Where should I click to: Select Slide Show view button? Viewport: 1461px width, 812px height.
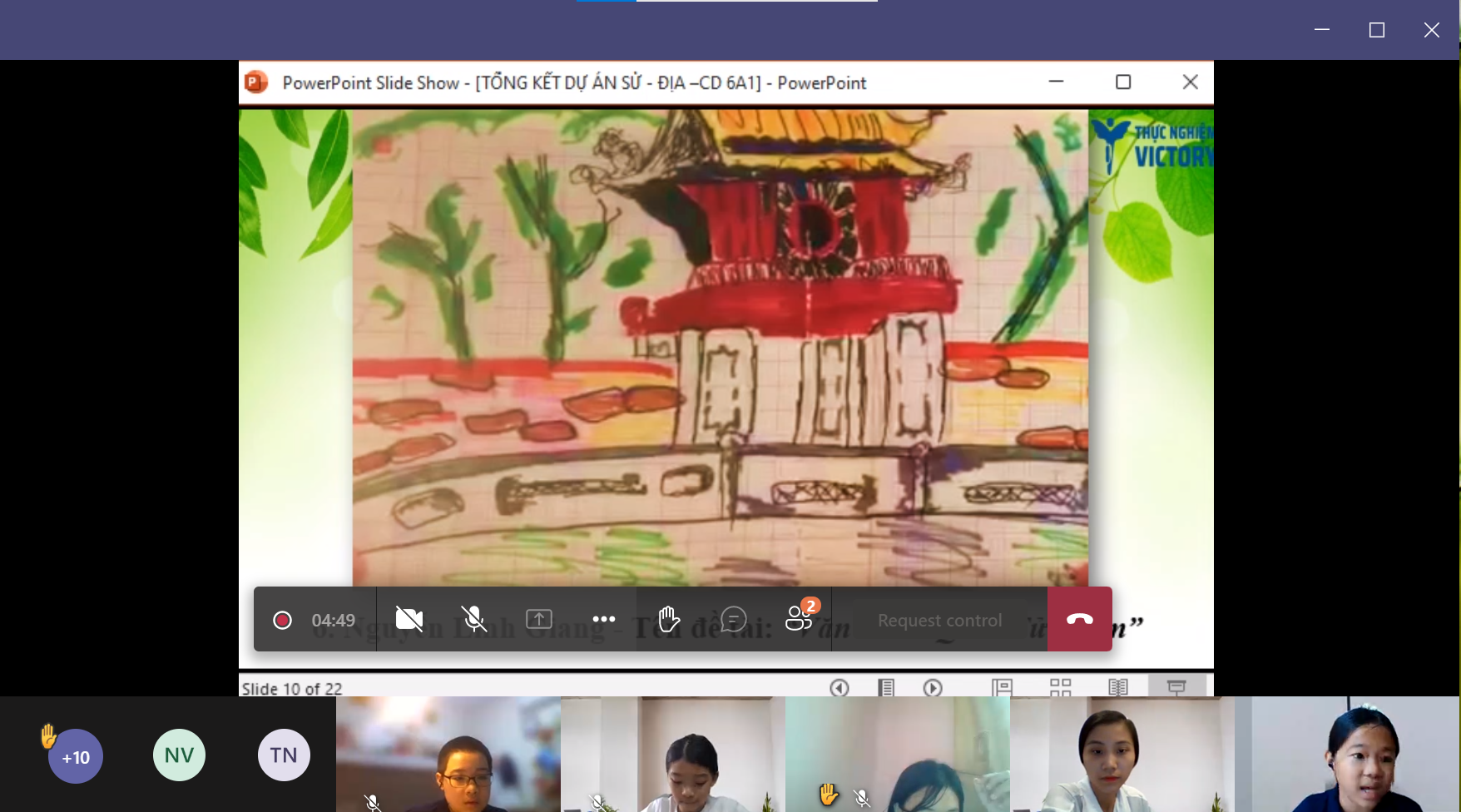pyautogui.click(x=1176, y=687)
